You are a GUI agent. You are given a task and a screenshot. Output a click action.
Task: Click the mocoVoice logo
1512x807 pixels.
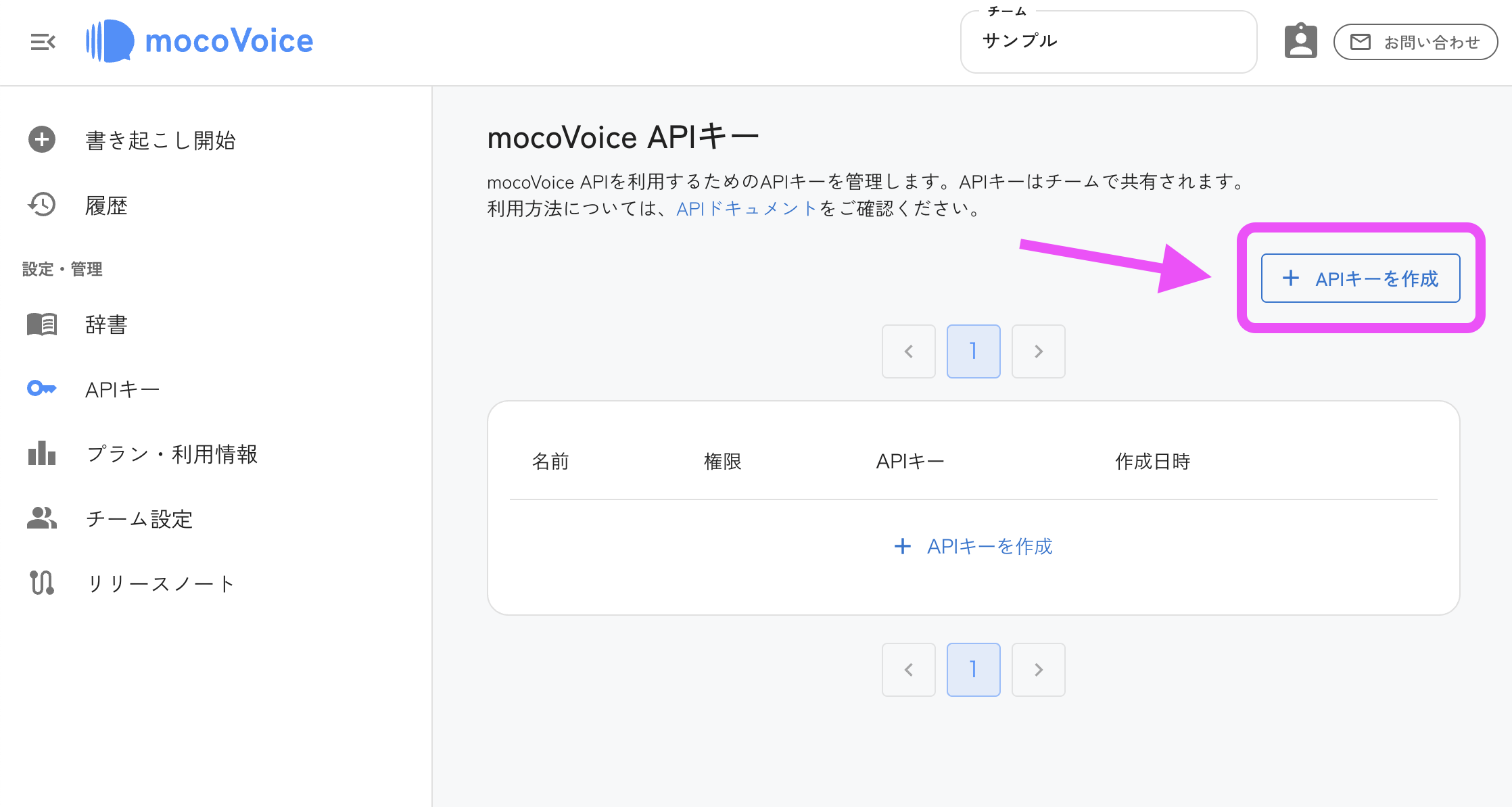pos(199,41)
